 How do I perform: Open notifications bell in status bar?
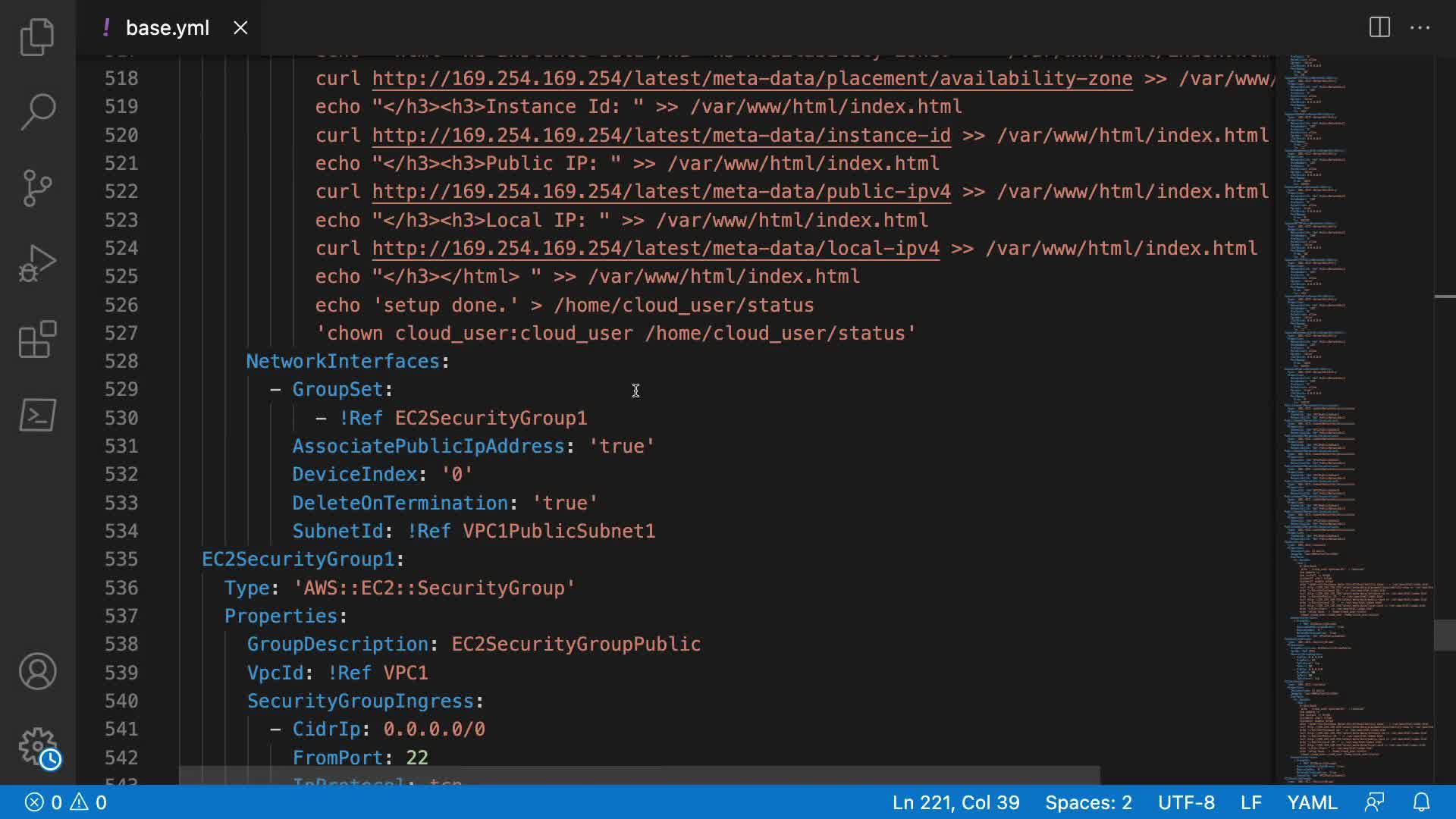tap(1421, 802)
